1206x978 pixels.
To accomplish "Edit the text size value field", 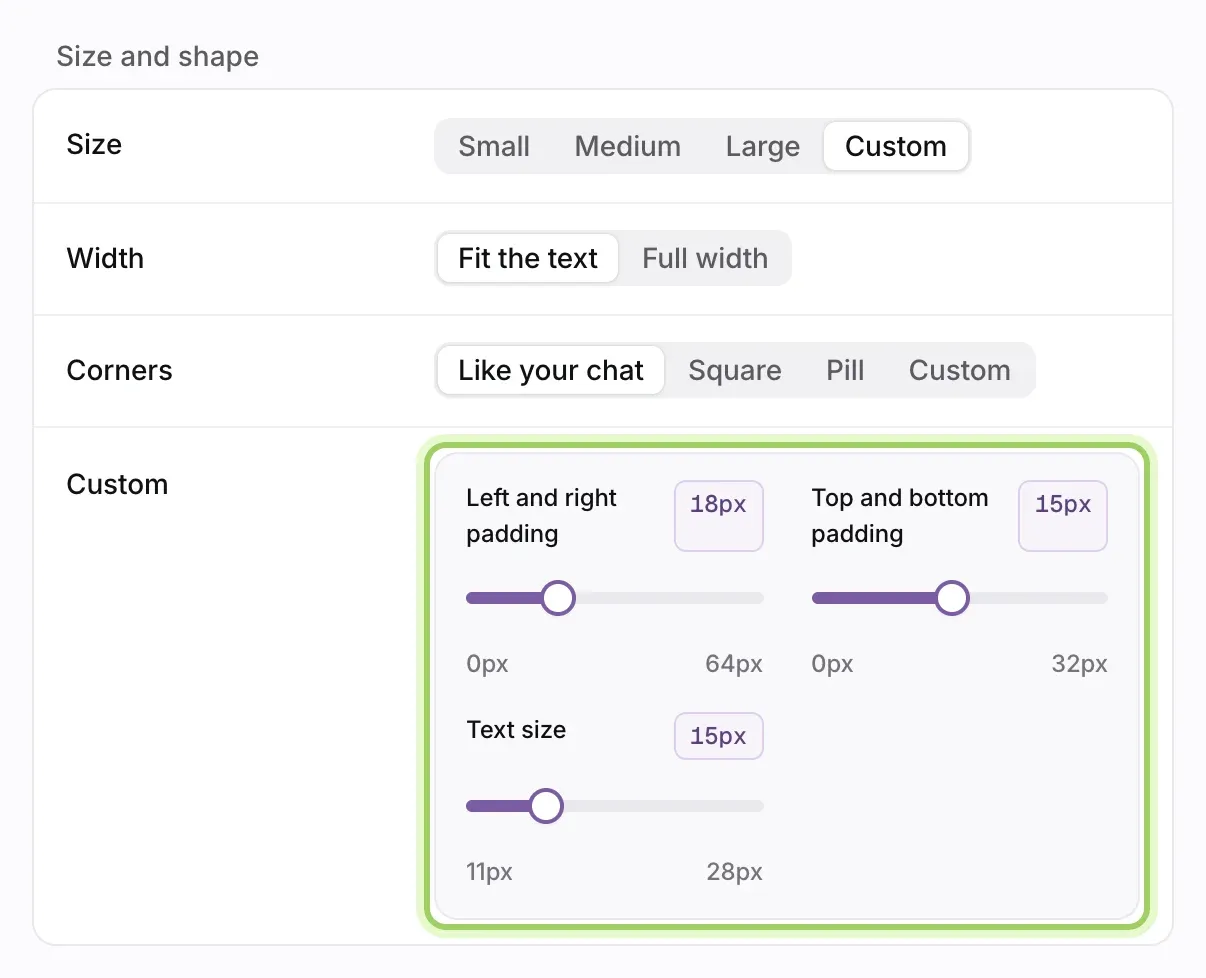I will [719, 736].
